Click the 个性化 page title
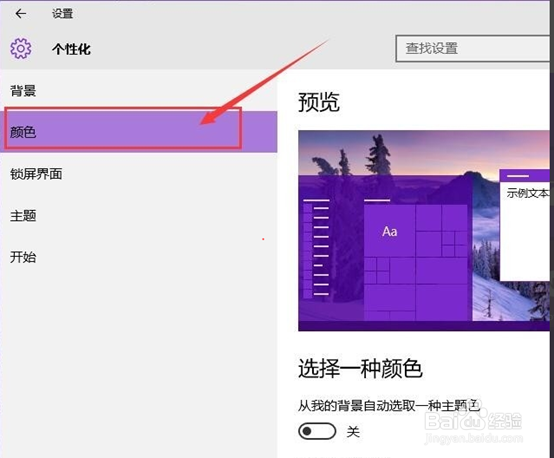The width and height of the screenshot is (554, 458). (x=71, y=49)
